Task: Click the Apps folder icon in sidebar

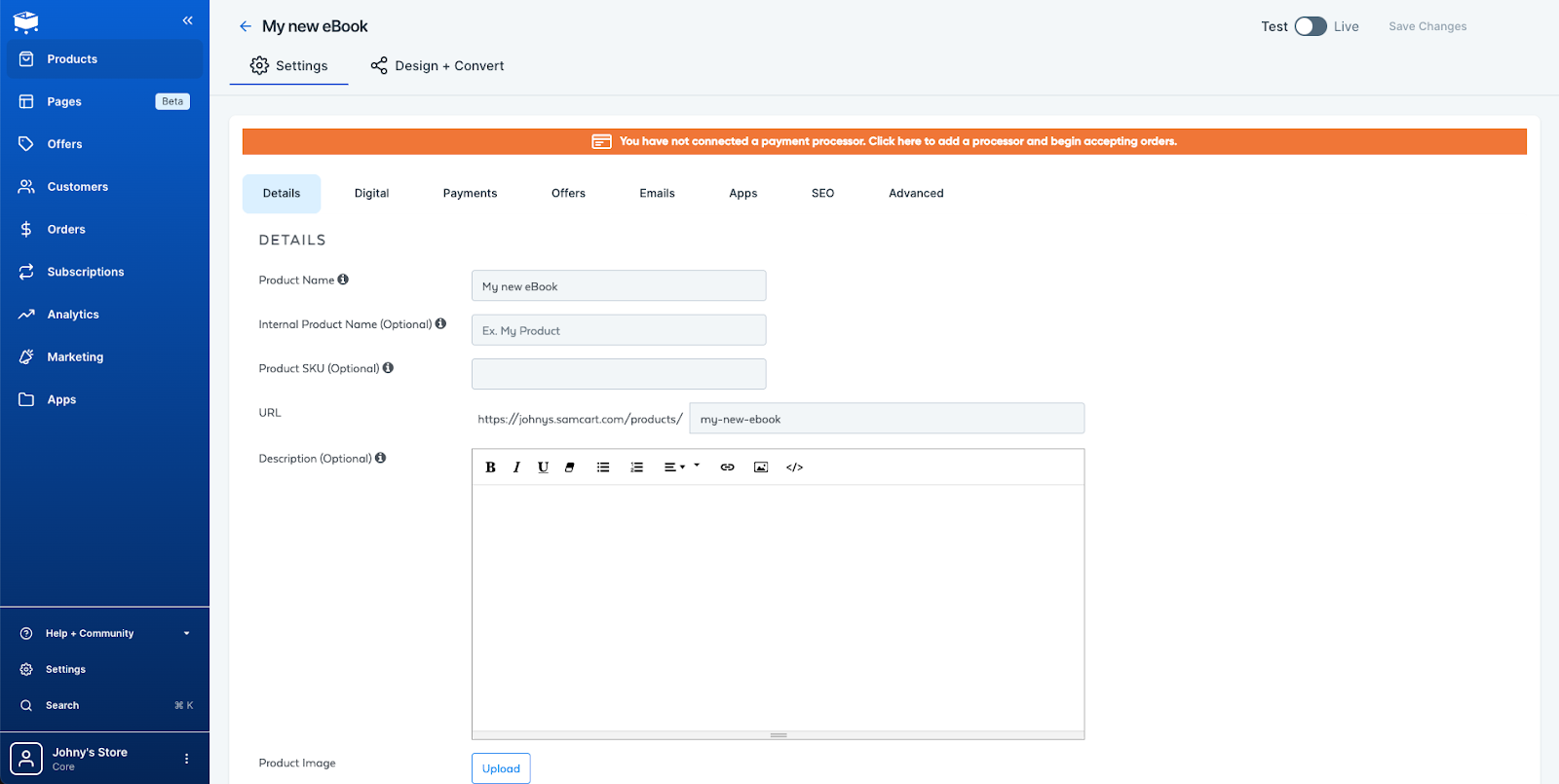Action: click(x=26, y=399)
